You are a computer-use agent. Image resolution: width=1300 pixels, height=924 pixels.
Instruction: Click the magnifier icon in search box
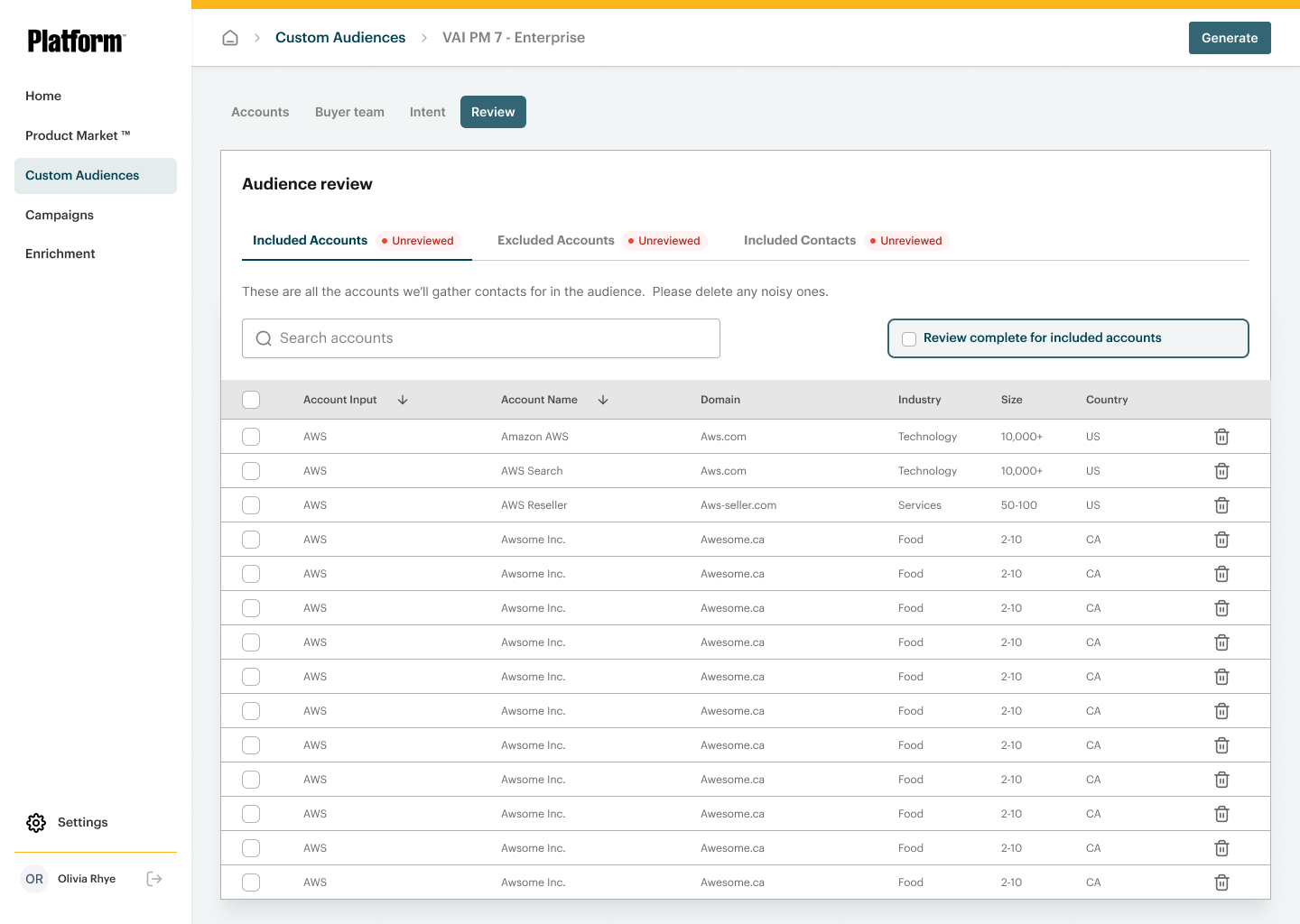coord(264,338)
